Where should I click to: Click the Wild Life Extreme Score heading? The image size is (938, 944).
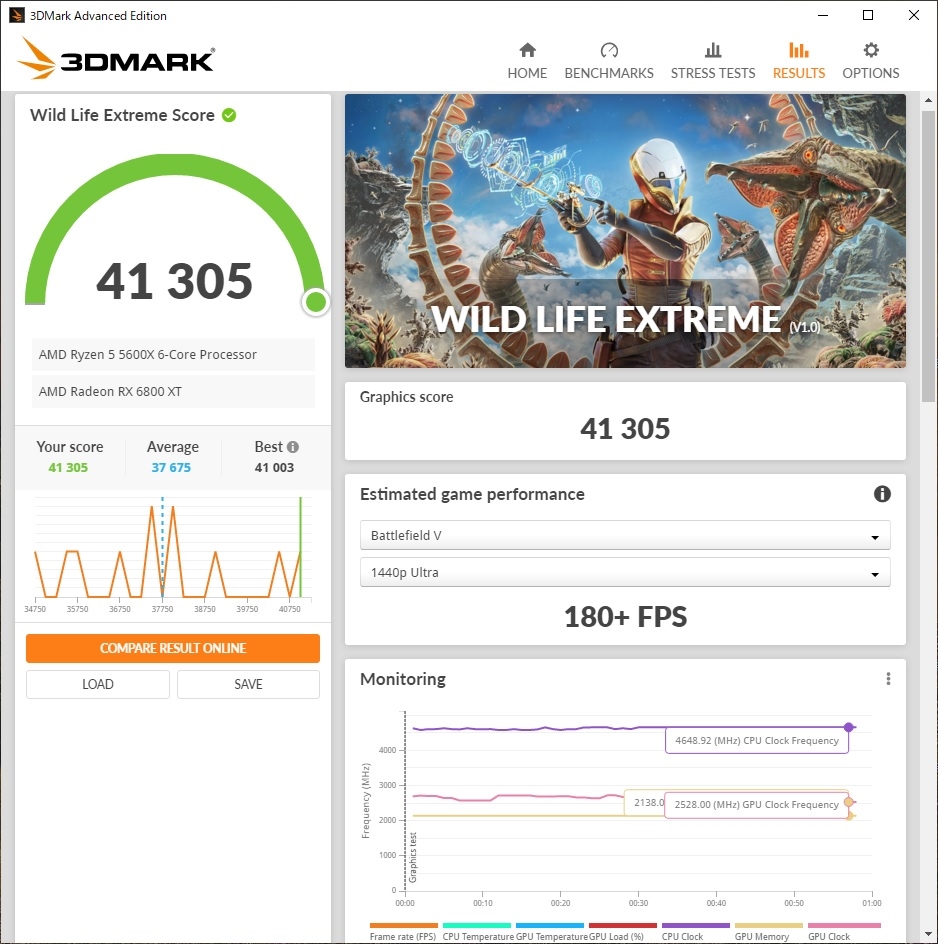pyautogui.click(x=122, y=115)
